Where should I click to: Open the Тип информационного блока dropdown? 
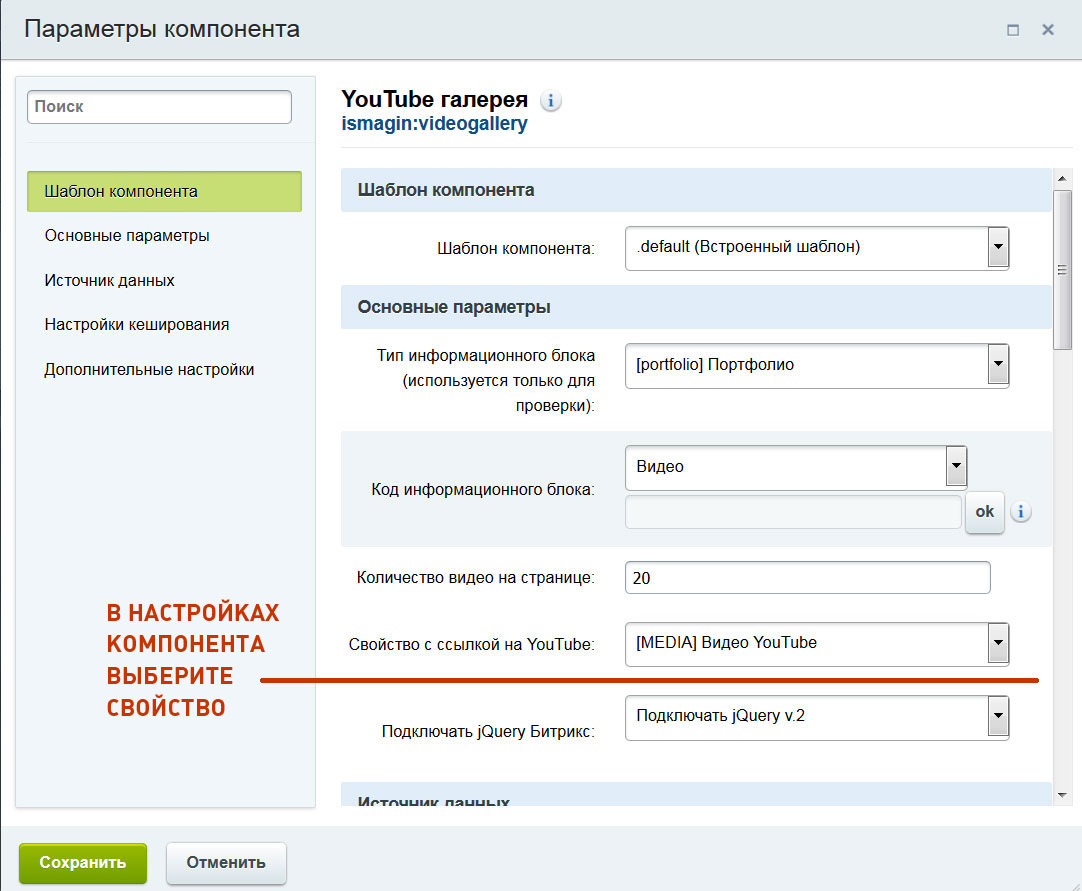click(996, 365)
